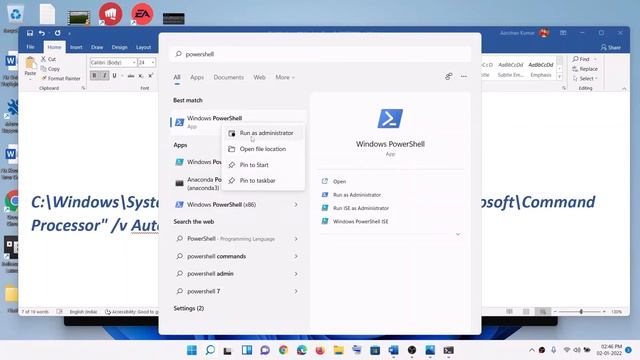Open Search magnifier on taskbar

coord(210,350)
